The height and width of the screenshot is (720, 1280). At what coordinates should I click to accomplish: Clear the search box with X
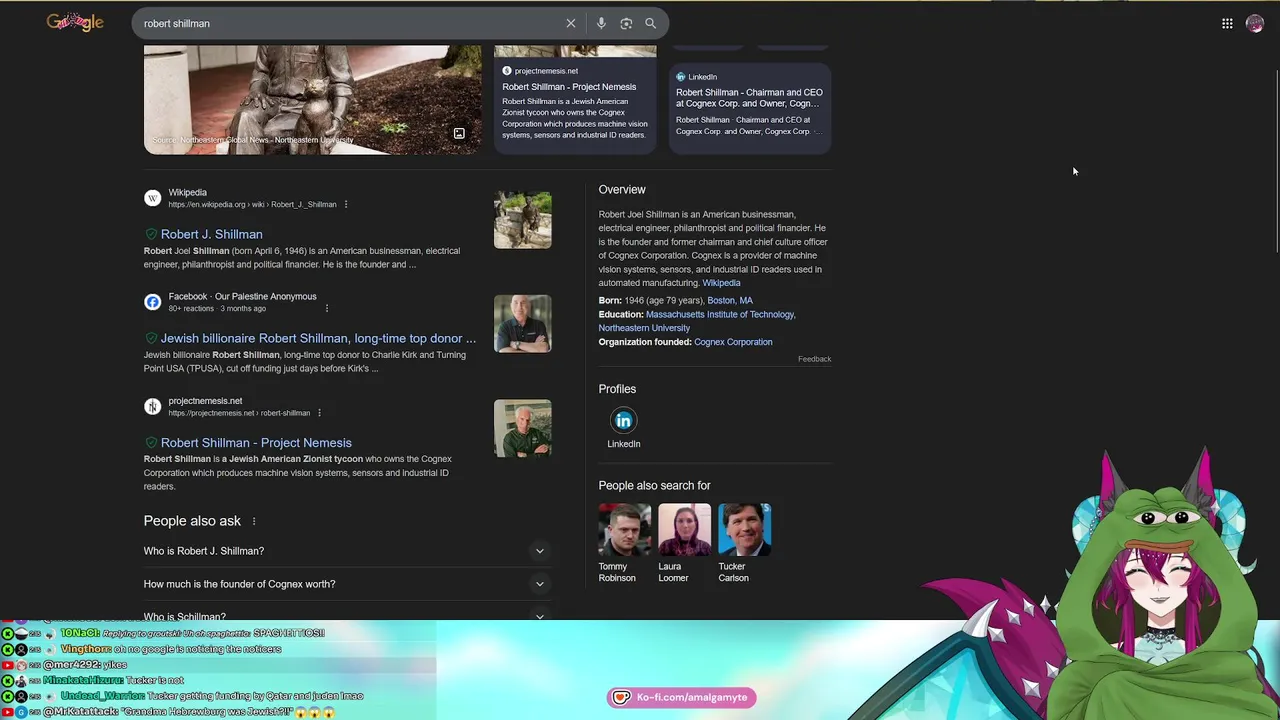(x=571, y=23)
